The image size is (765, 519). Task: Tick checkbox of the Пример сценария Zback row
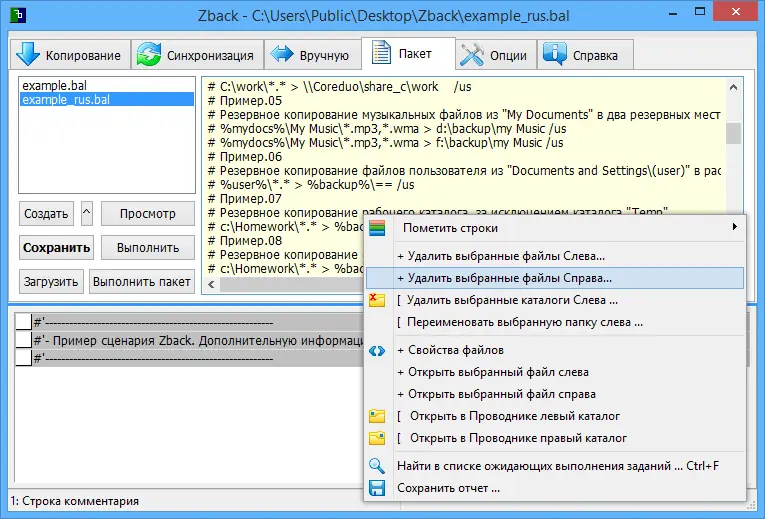point(23,340)
